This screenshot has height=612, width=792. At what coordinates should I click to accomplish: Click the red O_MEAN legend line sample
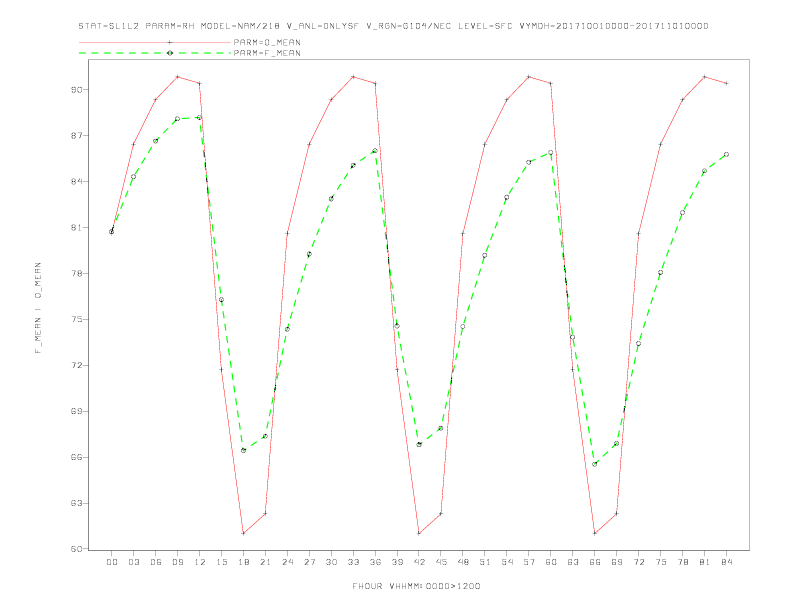coord(155,42)
